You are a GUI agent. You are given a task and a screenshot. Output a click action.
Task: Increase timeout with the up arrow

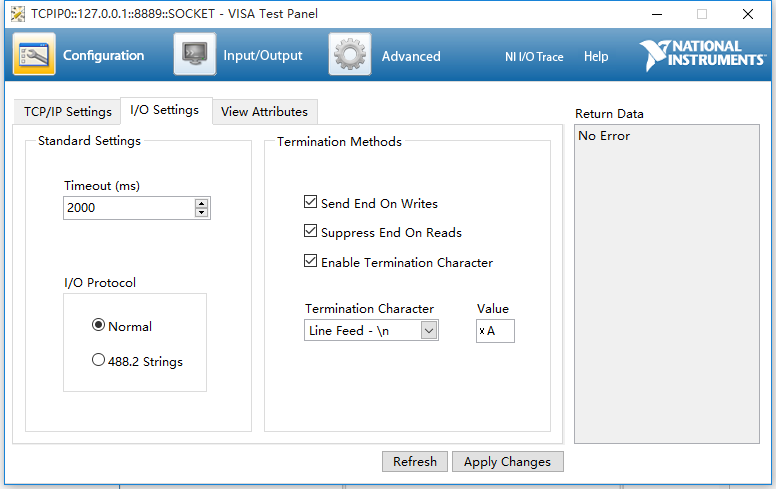click(x=202, y=203)
